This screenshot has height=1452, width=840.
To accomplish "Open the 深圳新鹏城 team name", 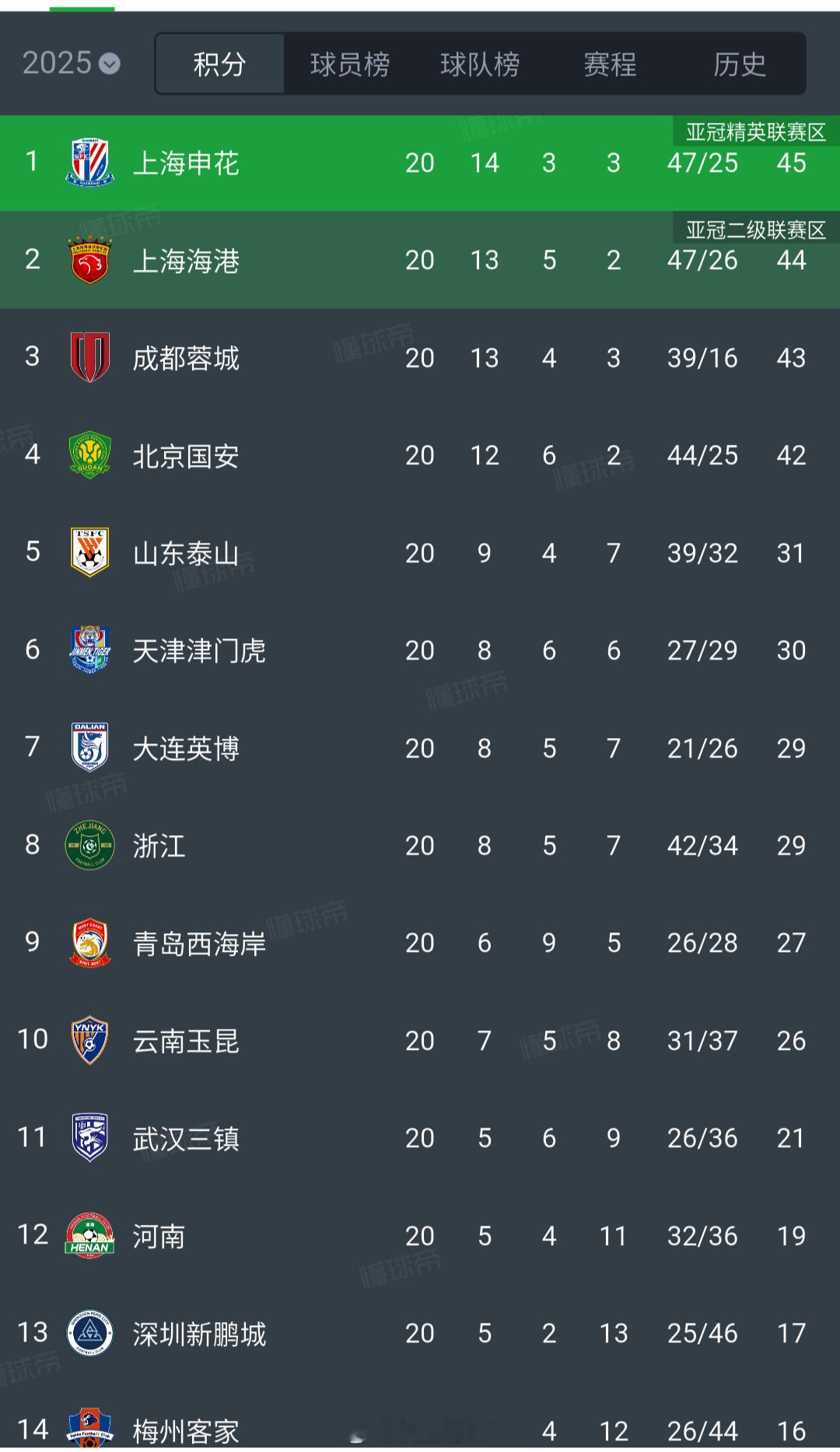I will pyautogui.click(x=199, y=1334).
